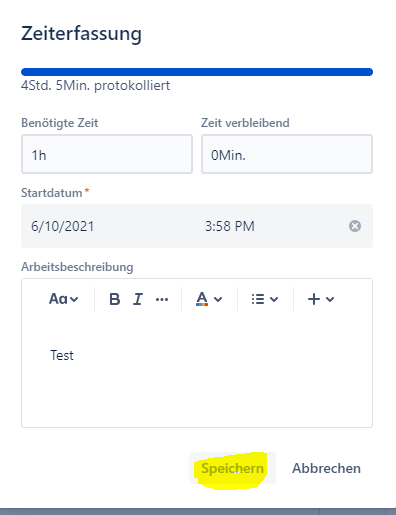The width and height of the screenshot is (396, 515).
Task: Click the Speichern button
Action: [232, 468]
